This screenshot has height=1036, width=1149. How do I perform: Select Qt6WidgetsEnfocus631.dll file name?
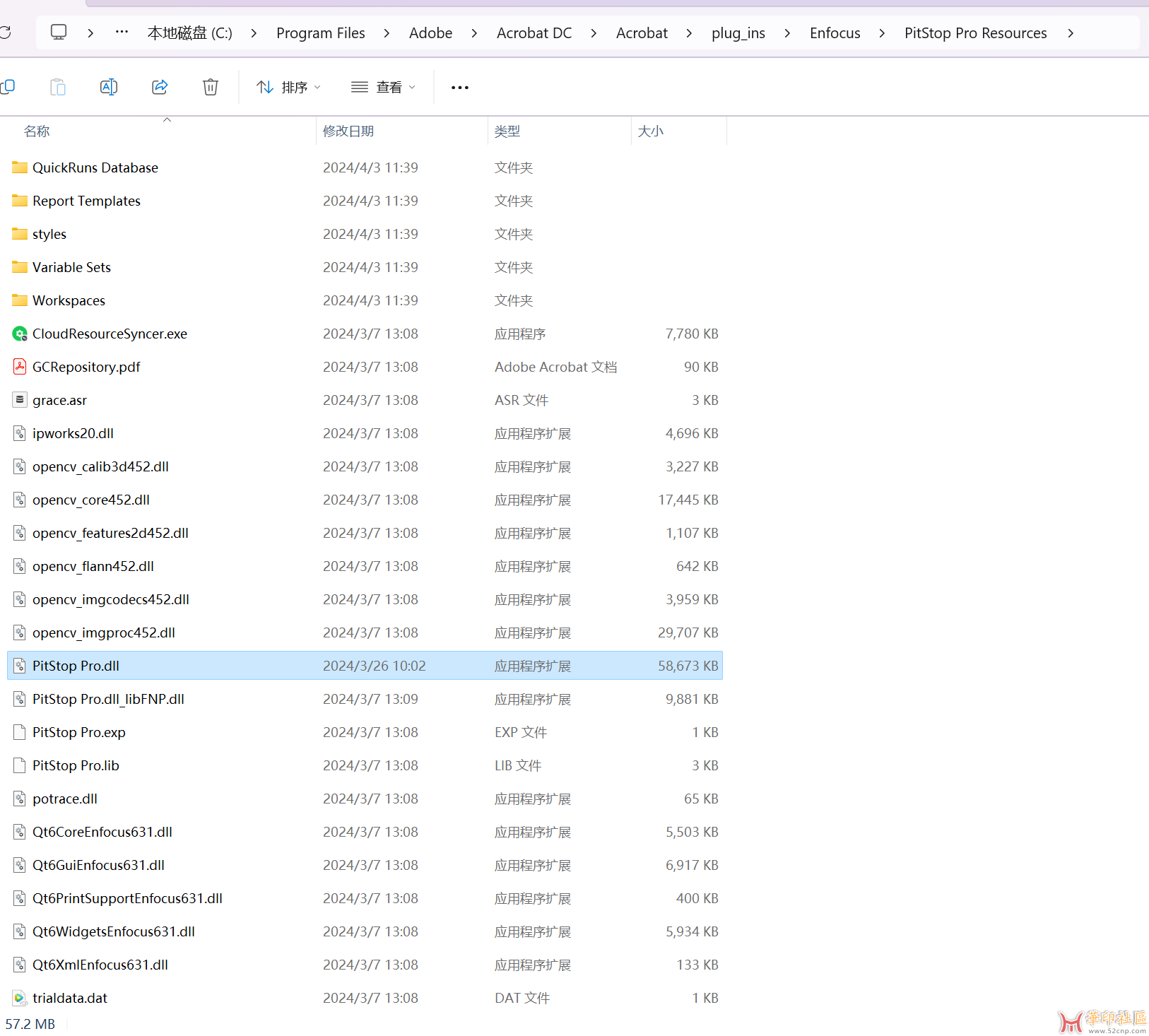click(x=114, y=931)
